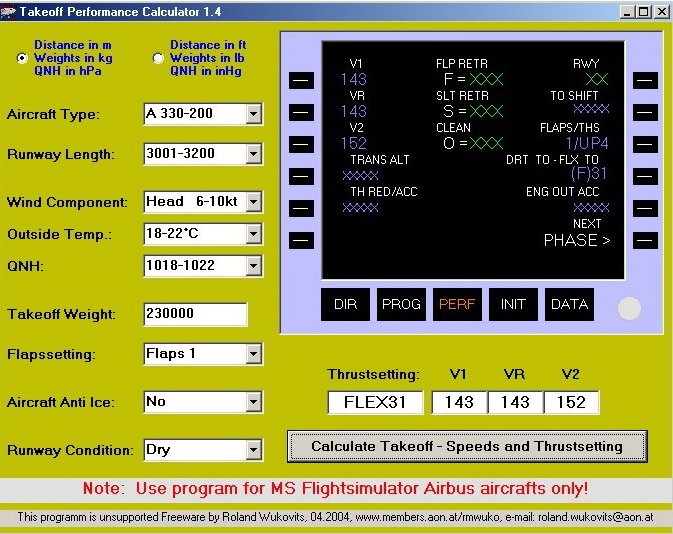Maximize the Takeoff Performance Calculator window

tap(643, 12)
